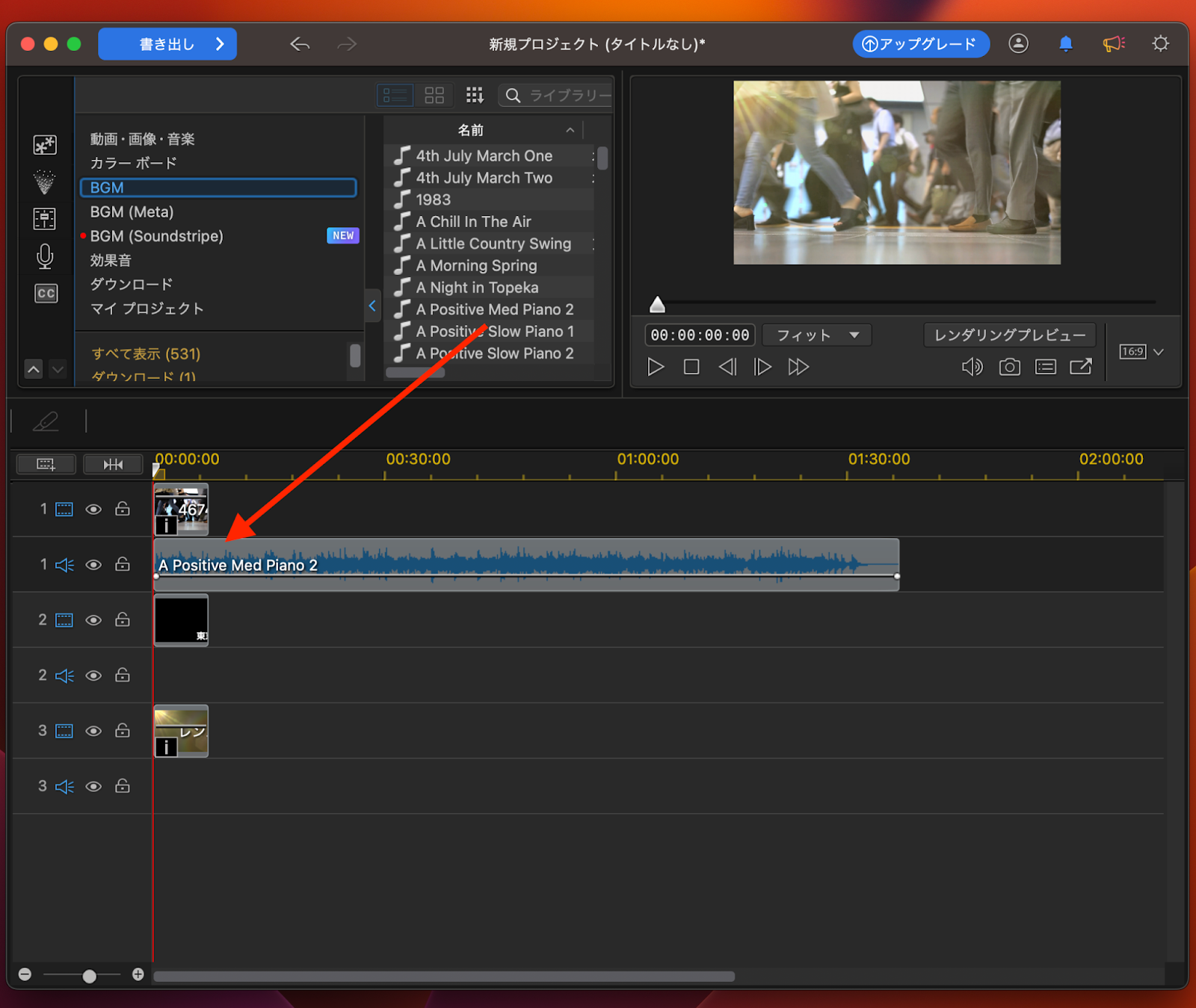Viewport: 1196px width, 1008px height.
Task: Click the play button in preview
Action: pos(656,367)
